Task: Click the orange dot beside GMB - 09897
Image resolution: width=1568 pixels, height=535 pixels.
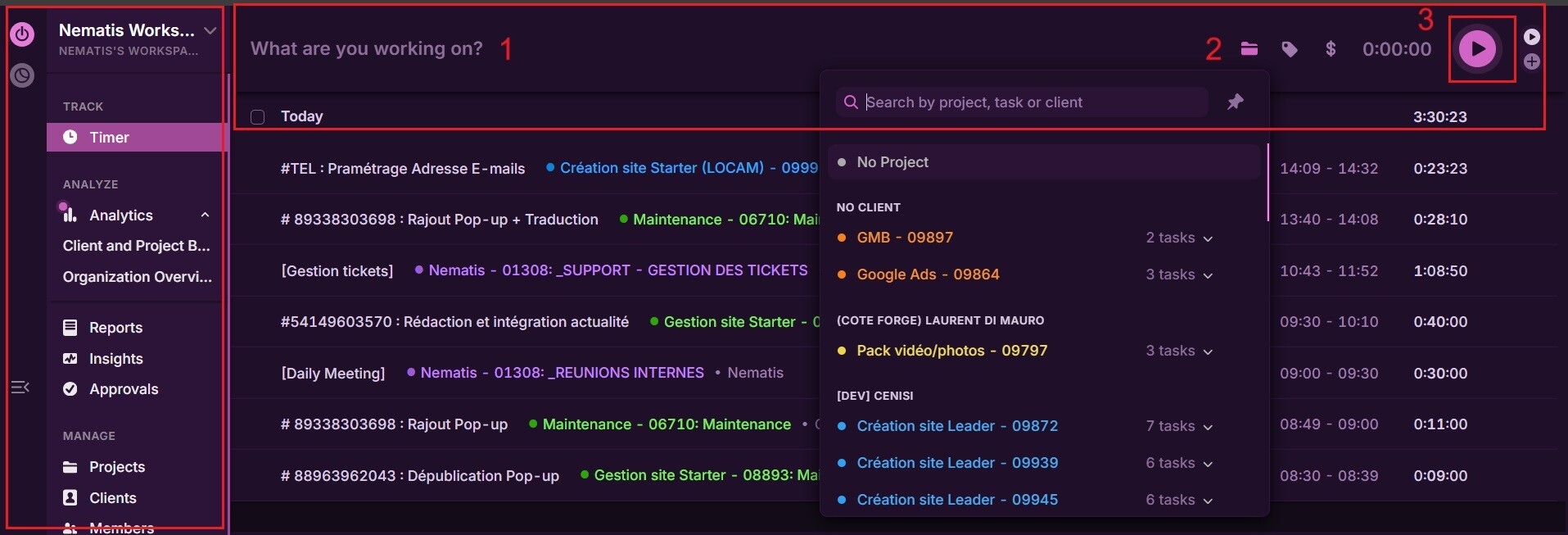Action: tap(842, 238)
